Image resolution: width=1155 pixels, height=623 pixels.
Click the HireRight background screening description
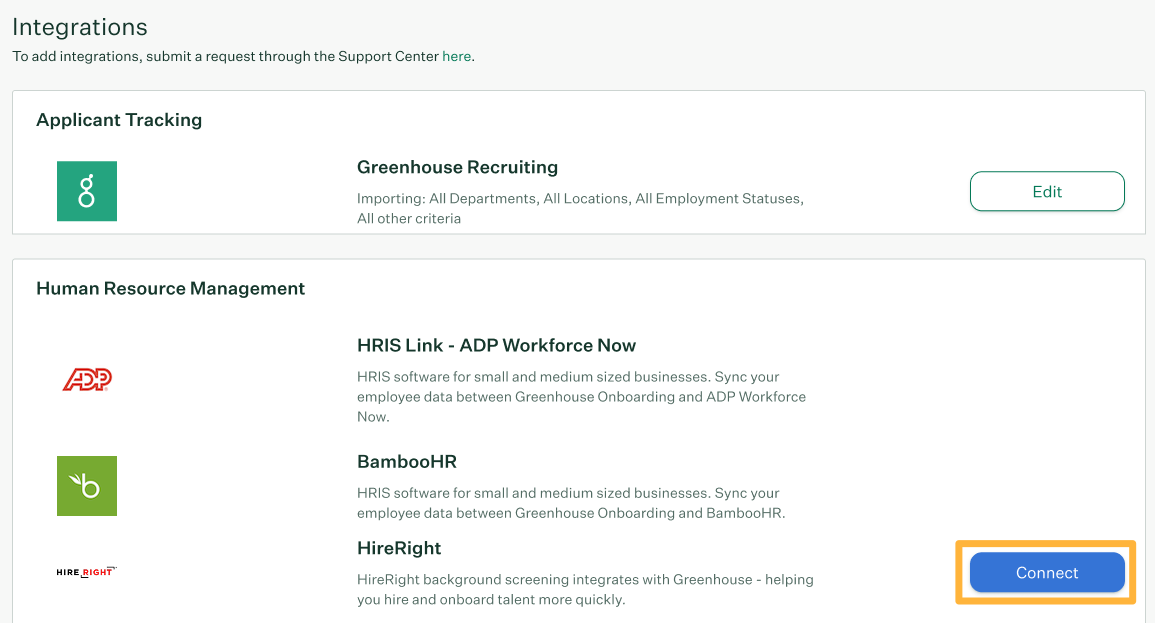coord(586,589)
